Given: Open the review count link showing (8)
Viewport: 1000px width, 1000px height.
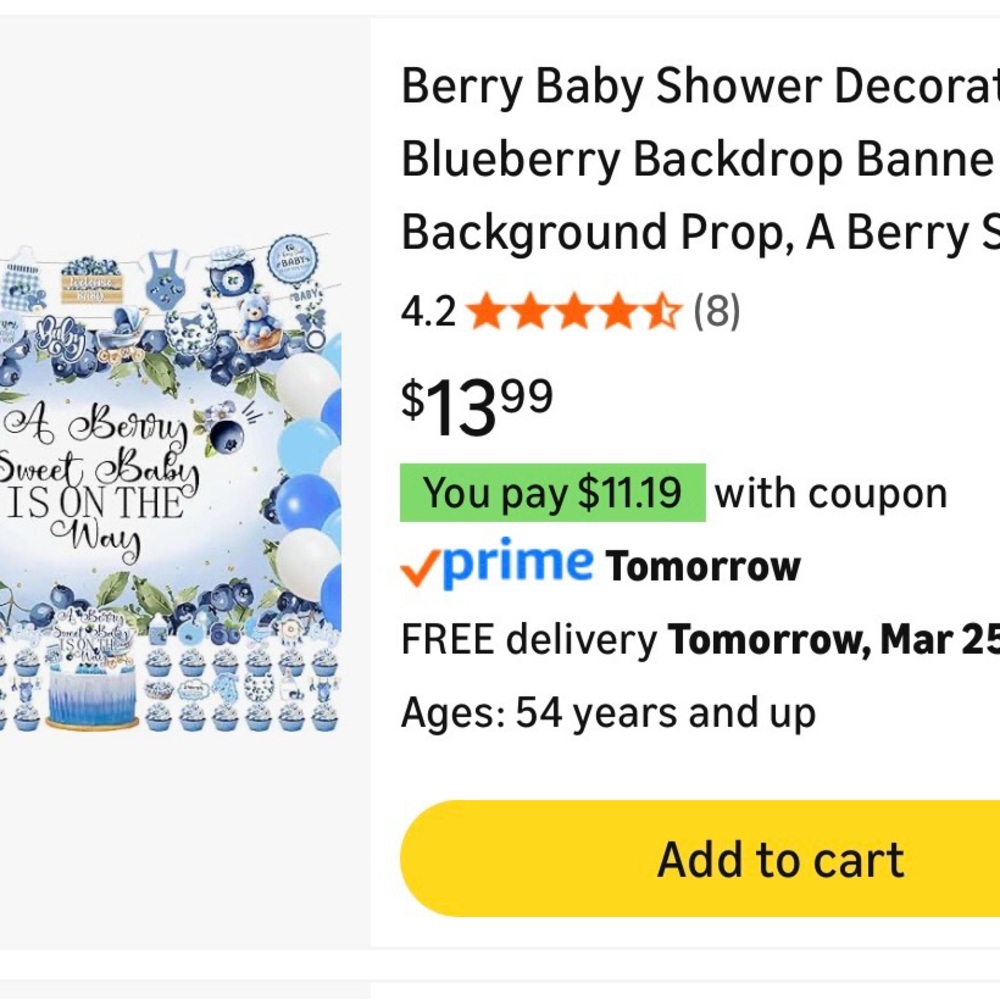Looking at the screenshot, I should (716, 312).
